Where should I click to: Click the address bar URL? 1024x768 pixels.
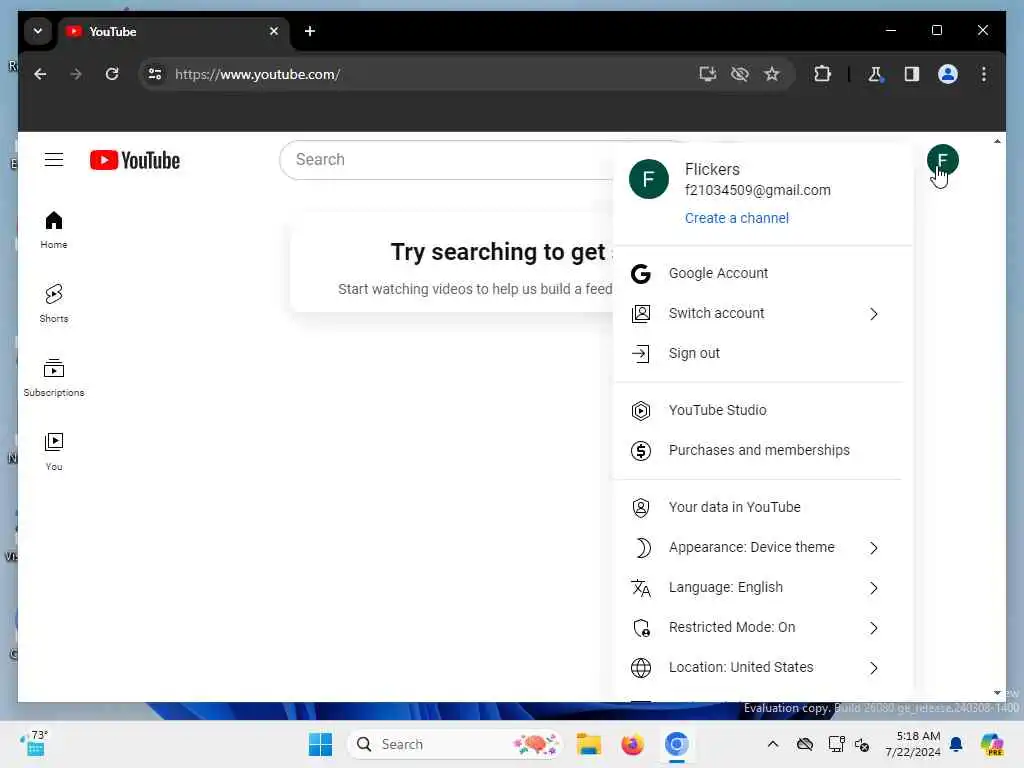pyautogui.click(x=257, y=74)
